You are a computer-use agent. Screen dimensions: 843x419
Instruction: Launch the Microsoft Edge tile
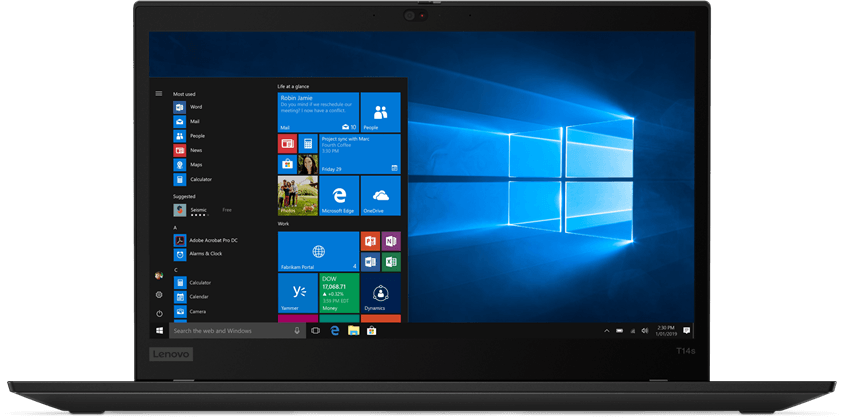pyautogui.click(x=339, y=196)
